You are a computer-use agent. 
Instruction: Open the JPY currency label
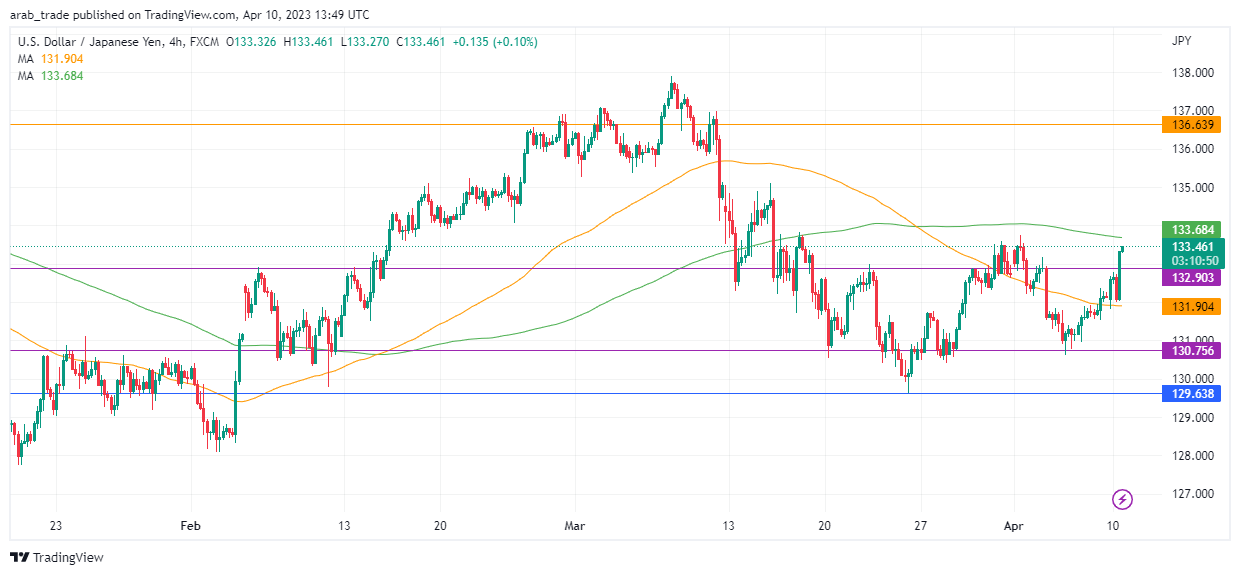1182,42
